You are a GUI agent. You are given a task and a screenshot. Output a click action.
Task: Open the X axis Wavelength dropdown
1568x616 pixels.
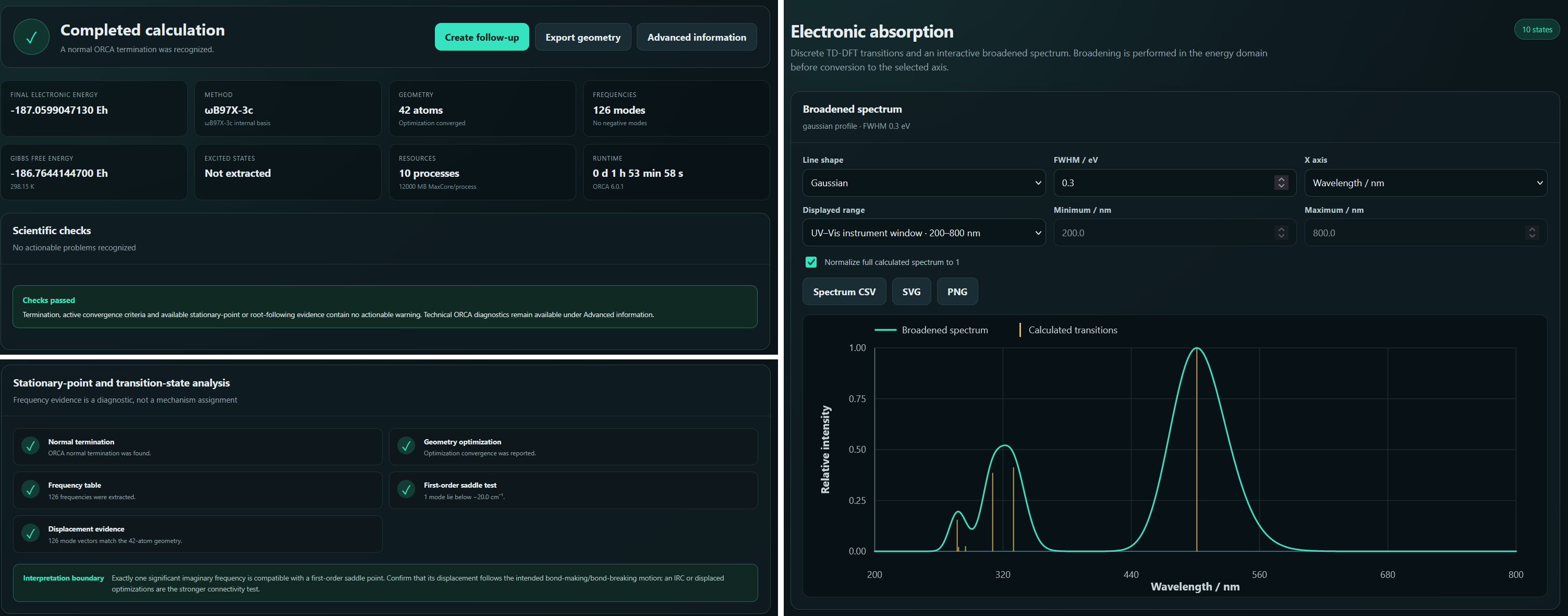coord(1426,183)
